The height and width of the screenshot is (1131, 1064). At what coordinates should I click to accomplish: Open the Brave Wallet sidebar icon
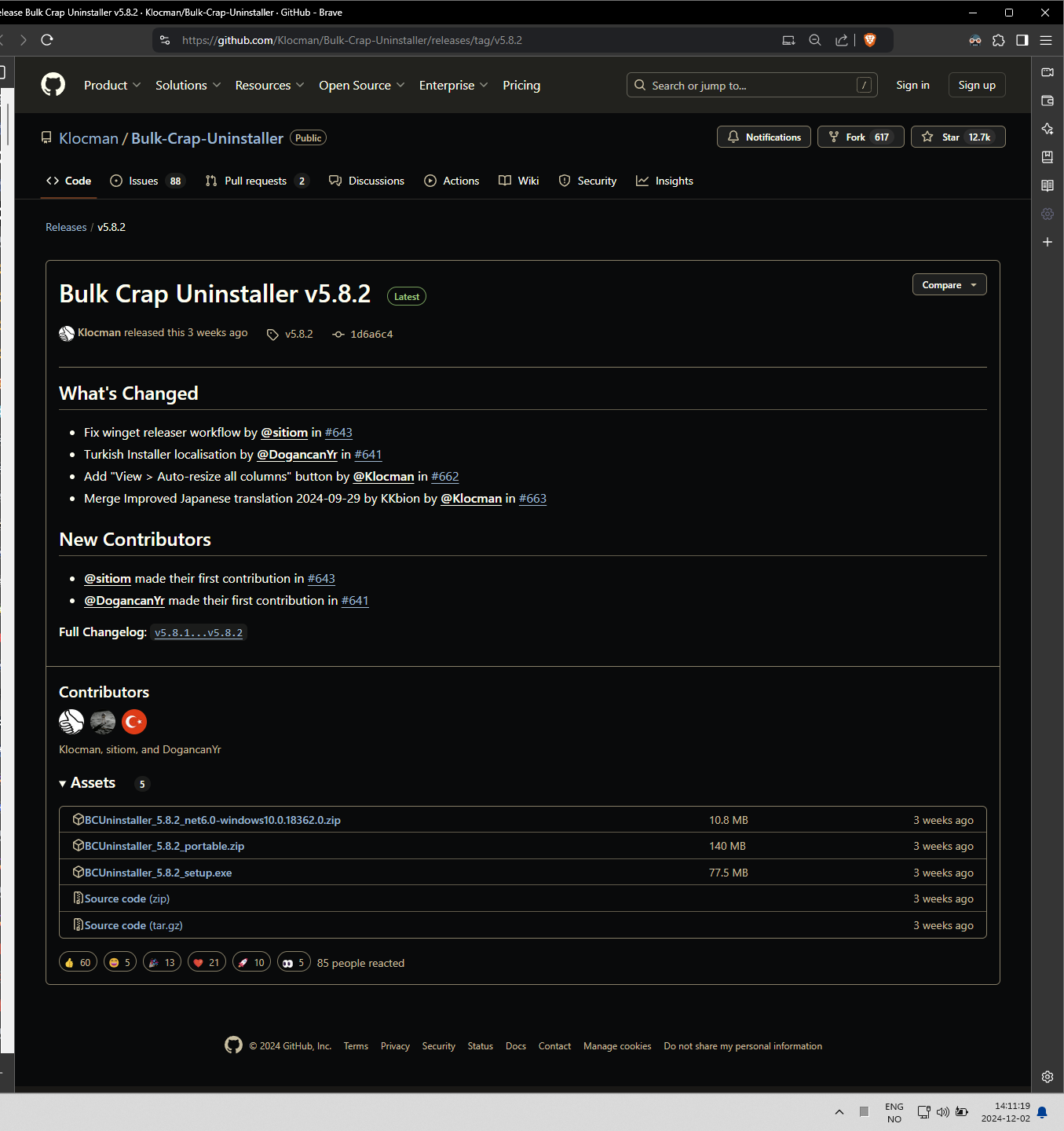point(1048,101)
